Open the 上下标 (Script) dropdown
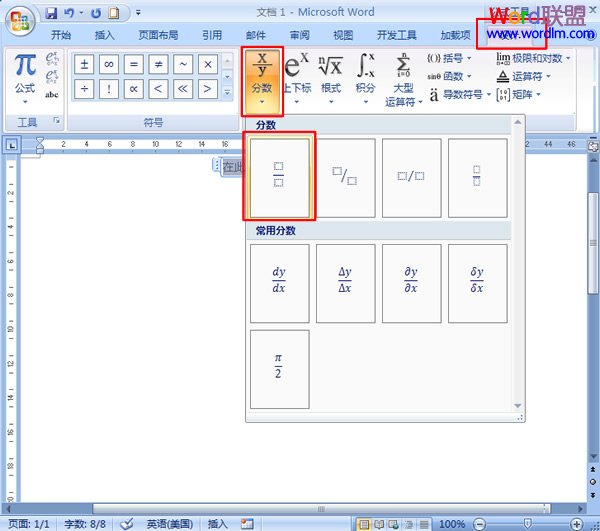Image resolution: width=600 pixels, height=531 pixels. 294,75
